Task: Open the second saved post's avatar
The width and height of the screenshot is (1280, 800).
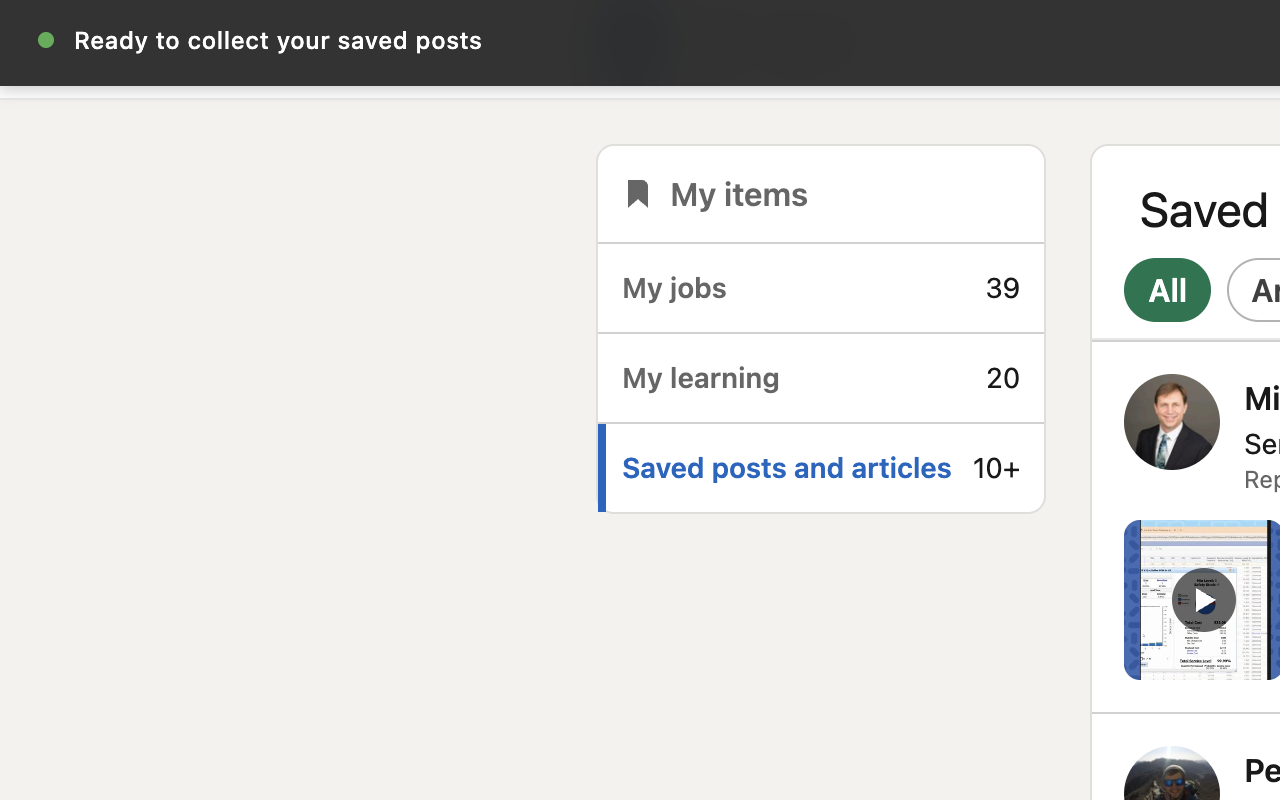Action: (1172, 773)
